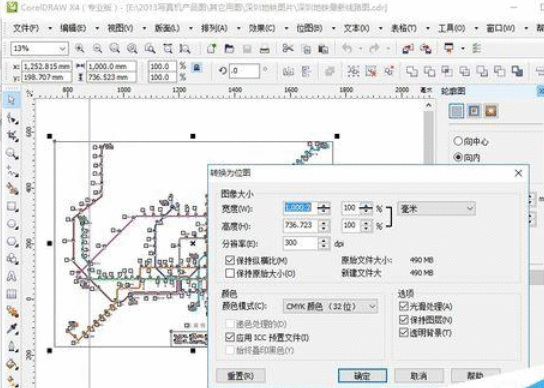Click the 高度 736.723 spinner arrows

point(324,226)
